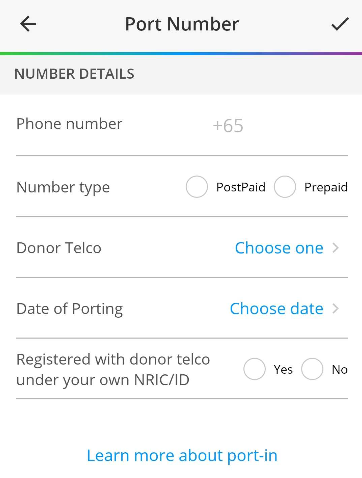The width and height of the screenshot is (362, 478).
Task: Tap the chevron next to Choose date
Action: pos(336,309)
